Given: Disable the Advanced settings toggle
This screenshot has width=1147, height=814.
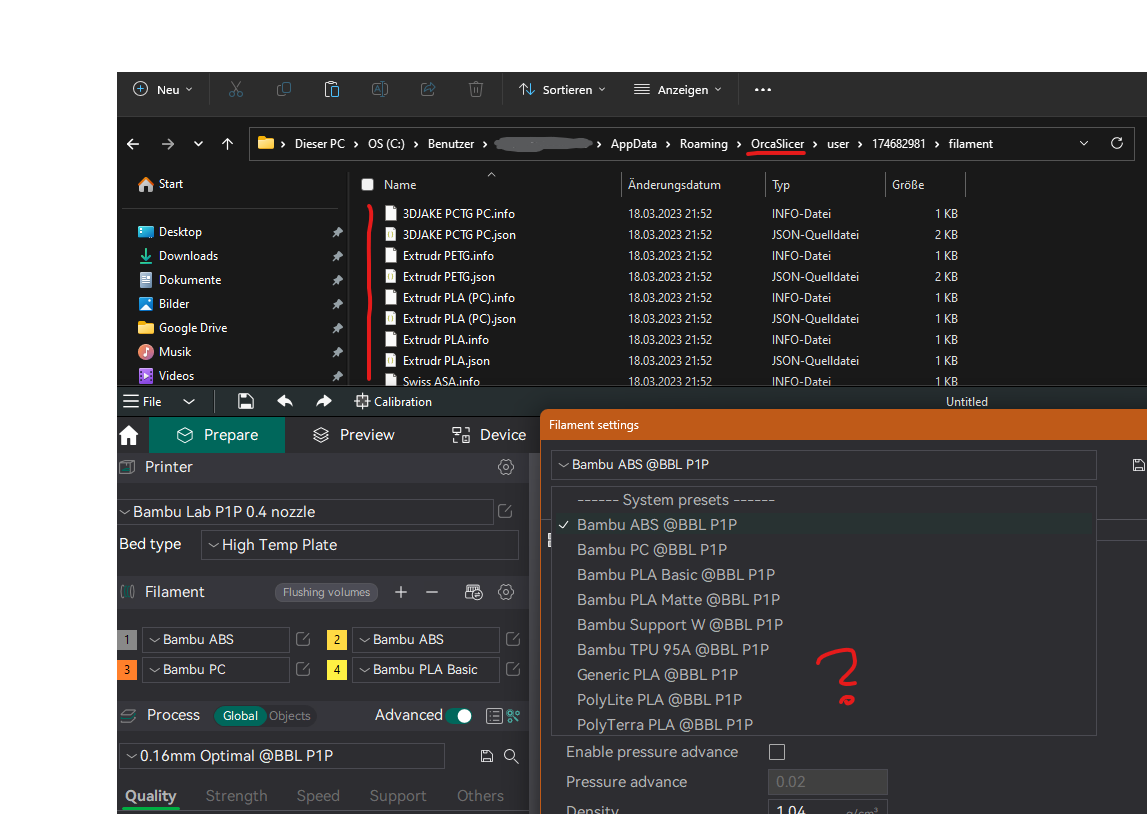Looking at the screenshot, I should tap(461, 715).
